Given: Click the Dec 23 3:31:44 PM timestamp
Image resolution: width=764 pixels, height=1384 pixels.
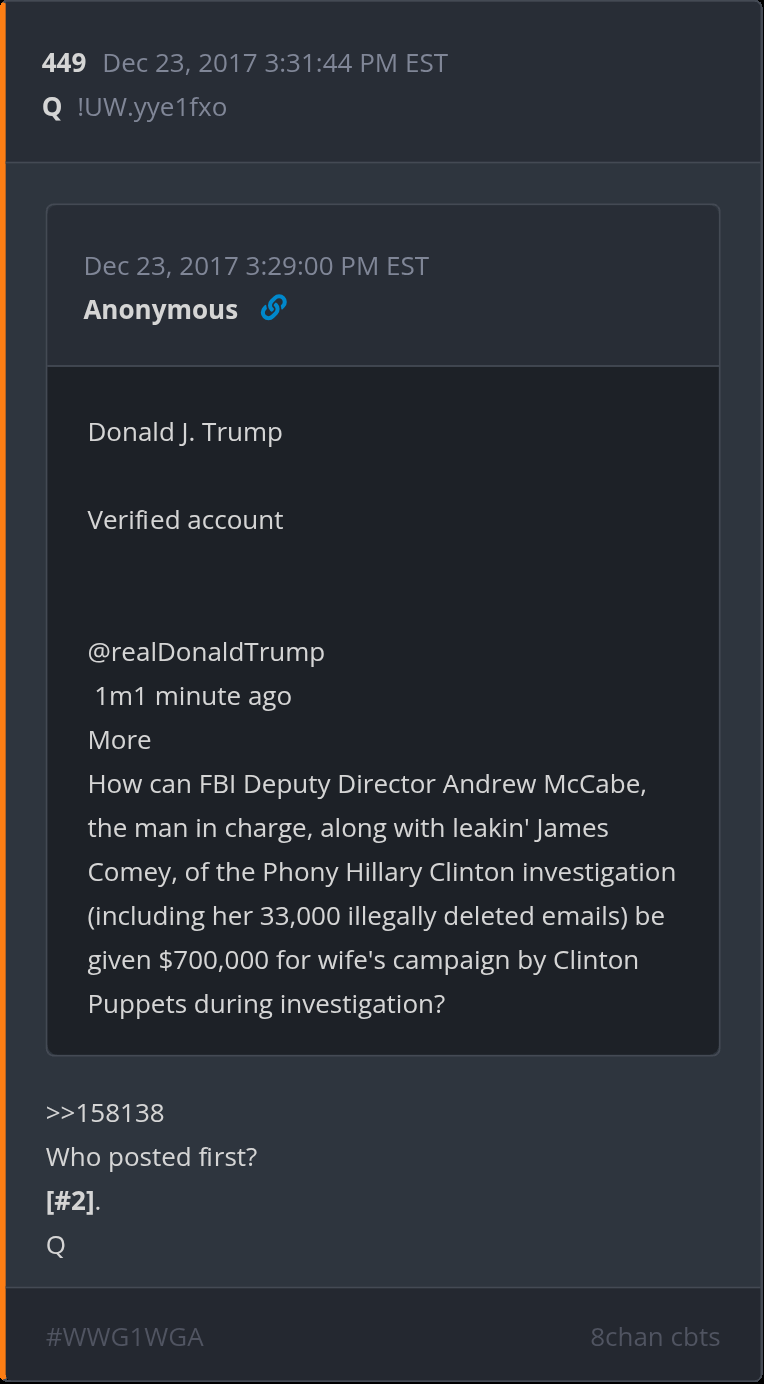Looking at the screenshot, I should point(275,64).
